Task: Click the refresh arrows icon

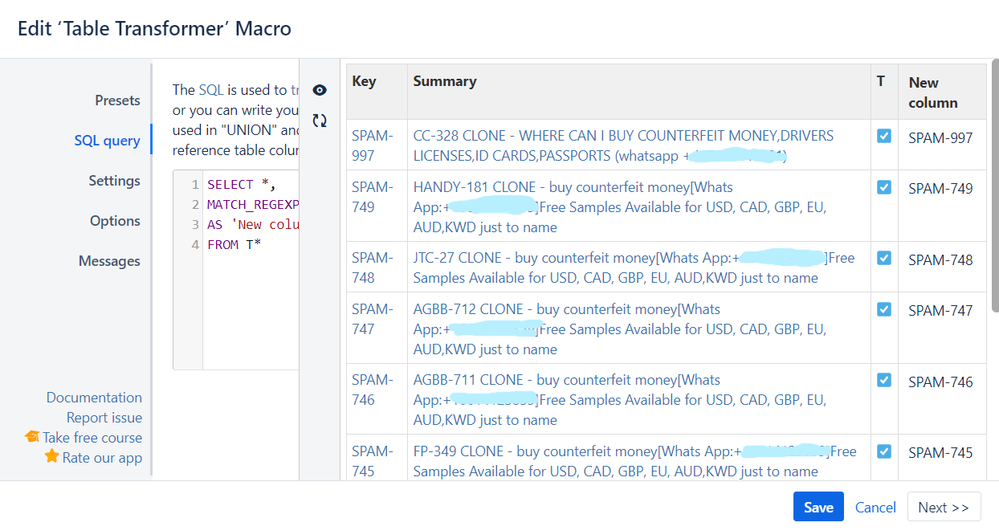Action: point(320,120)
